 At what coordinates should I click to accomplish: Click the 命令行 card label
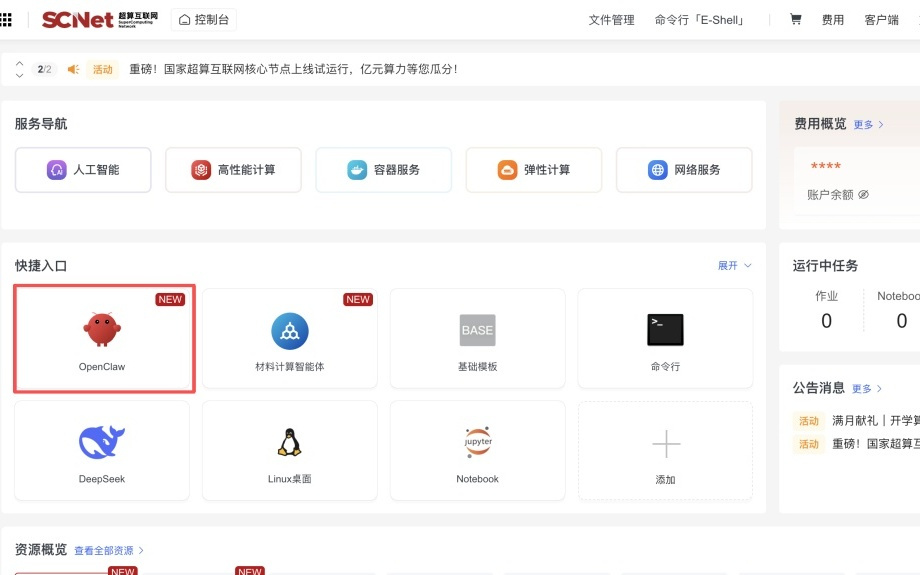665,367
